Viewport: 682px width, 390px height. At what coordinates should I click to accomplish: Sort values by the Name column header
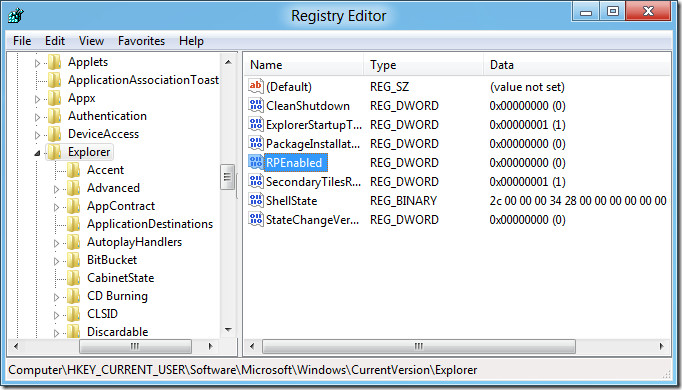pos(303,65)
